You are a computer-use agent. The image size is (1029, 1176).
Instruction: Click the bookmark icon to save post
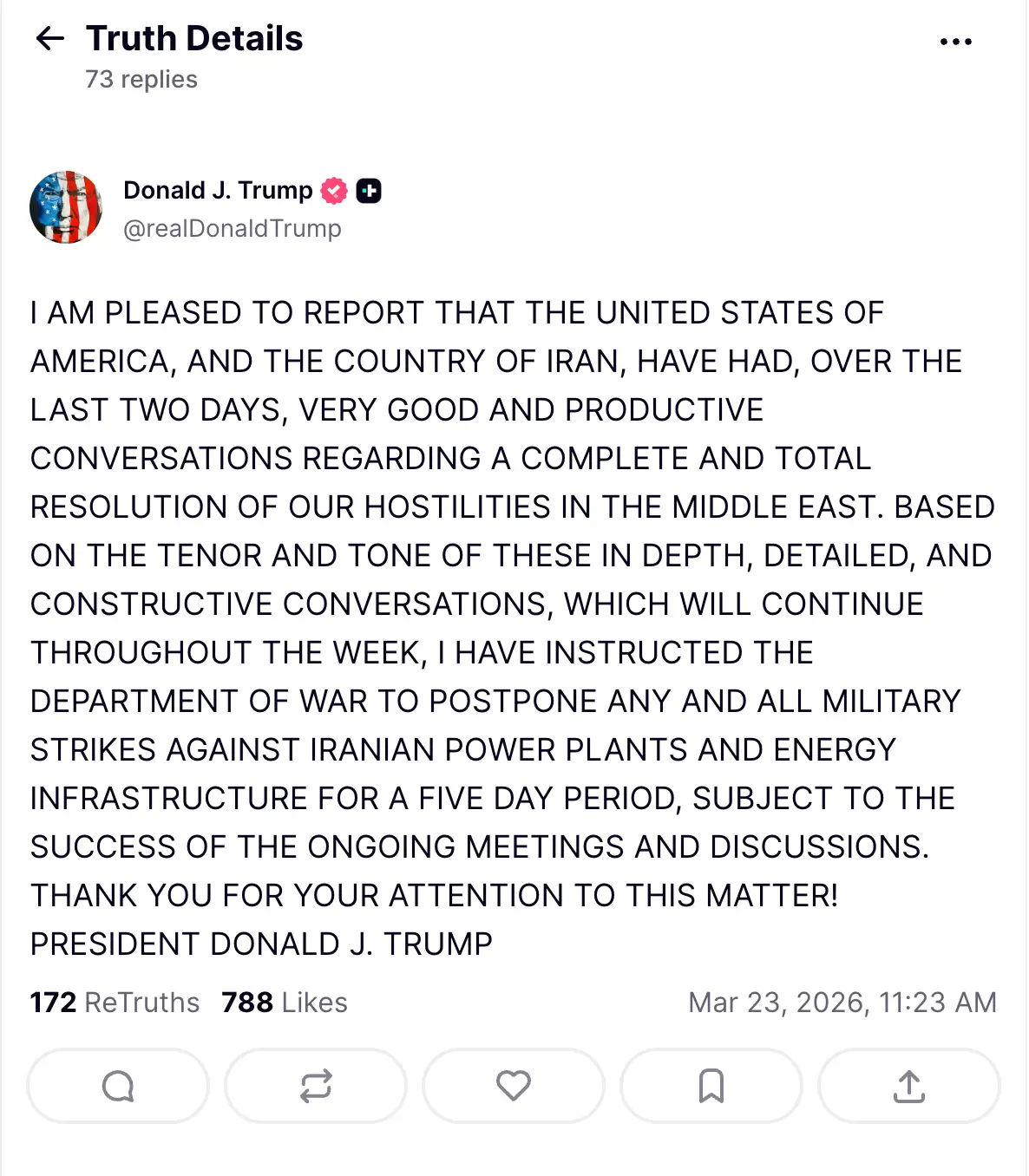point(711,1086)
